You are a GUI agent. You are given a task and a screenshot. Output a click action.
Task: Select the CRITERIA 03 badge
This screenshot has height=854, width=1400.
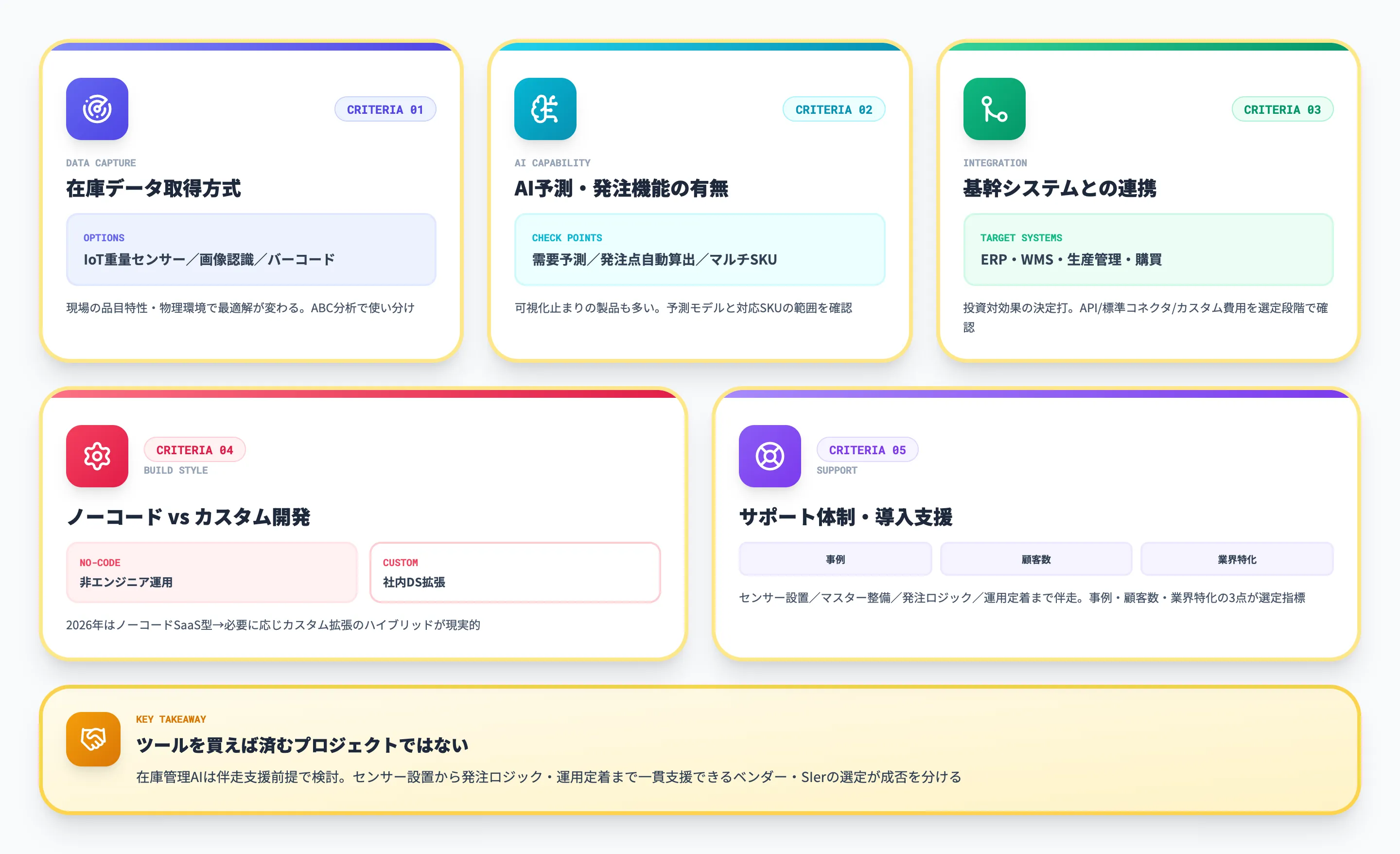[x=1282, y=108]
